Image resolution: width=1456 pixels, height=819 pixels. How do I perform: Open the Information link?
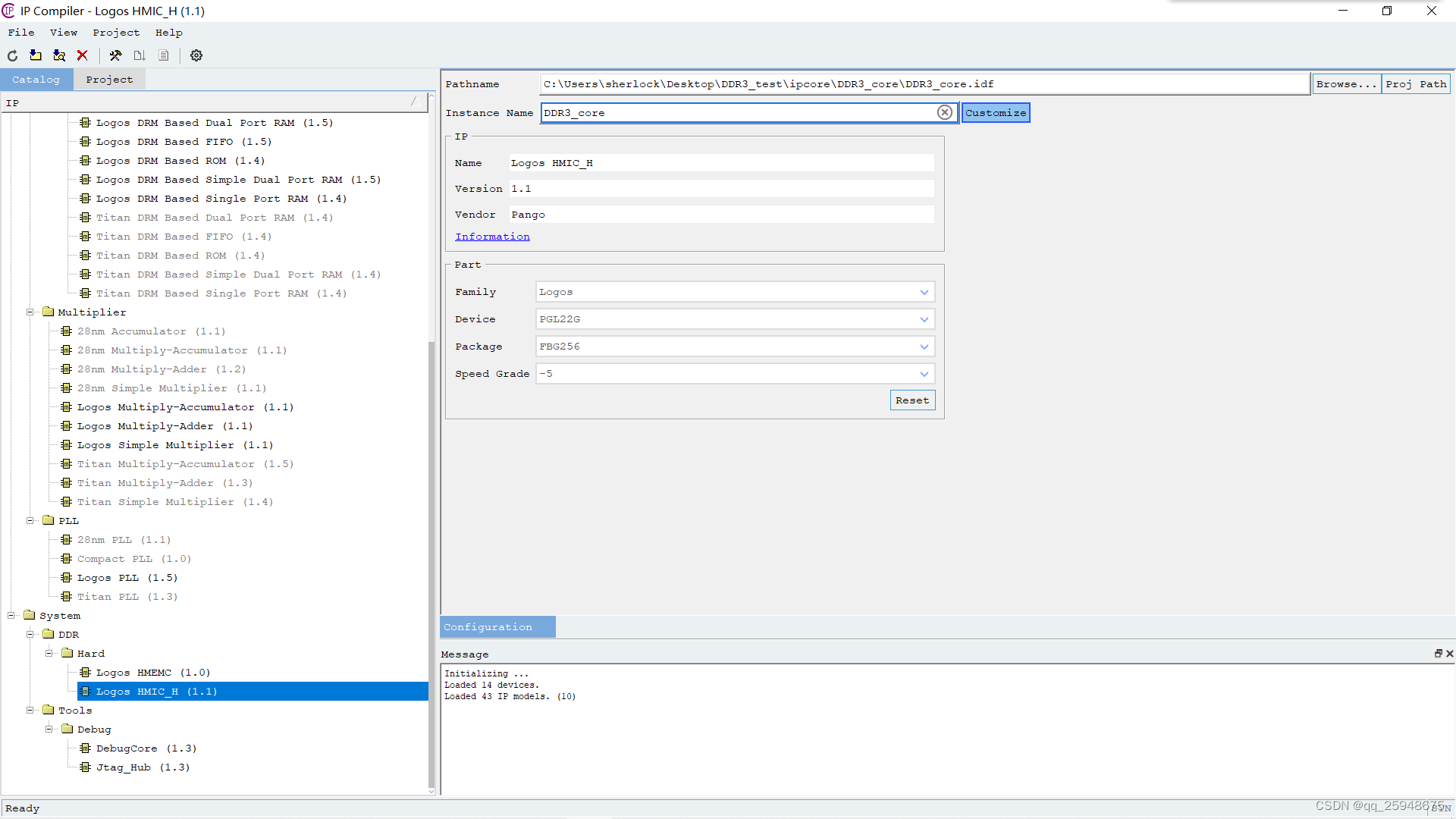point(492,237)
